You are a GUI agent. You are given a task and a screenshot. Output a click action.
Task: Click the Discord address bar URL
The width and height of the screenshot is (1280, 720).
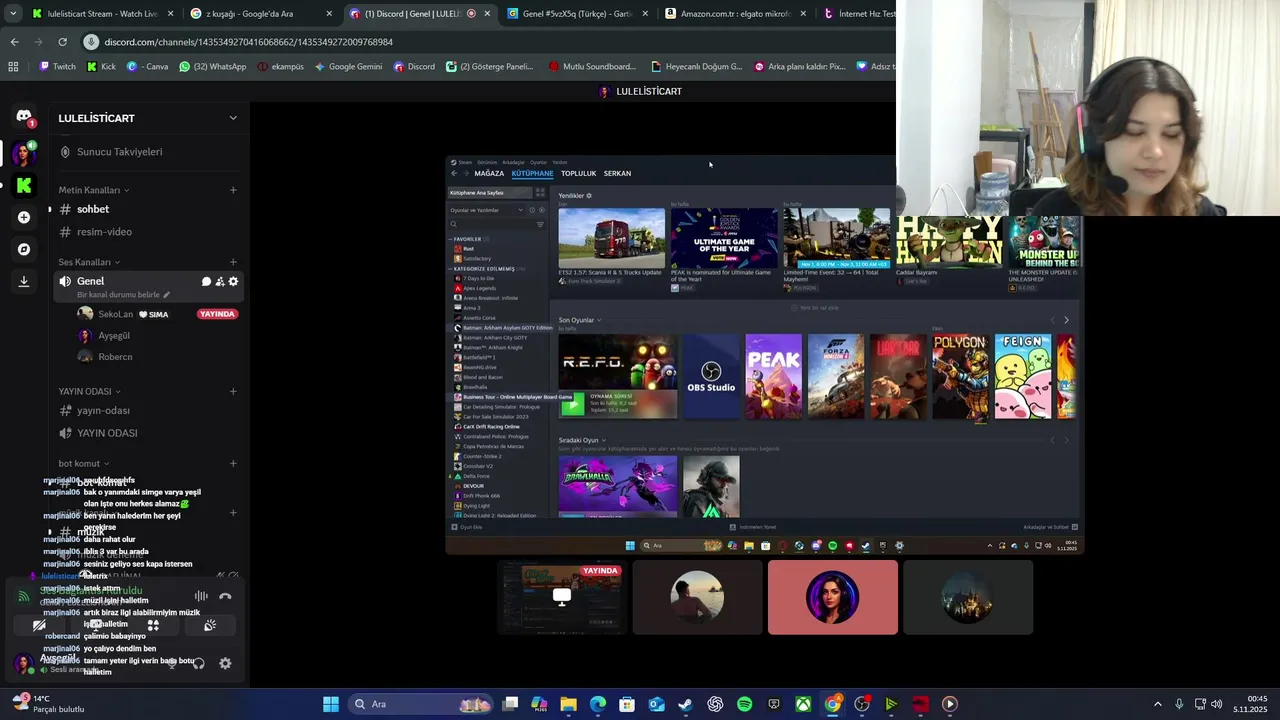point(248,42)
